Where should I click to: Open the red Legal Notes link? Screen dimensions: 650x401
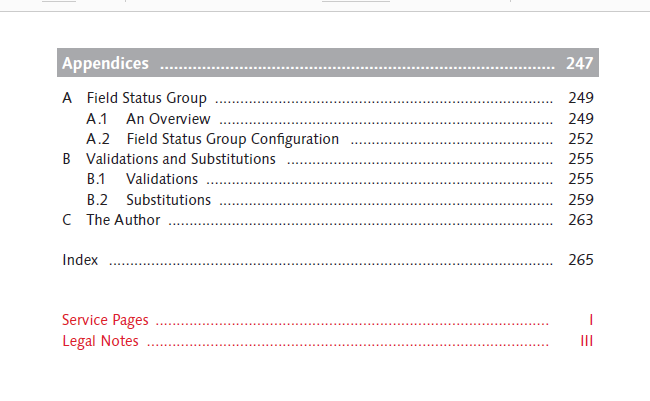tap(100, 341)
